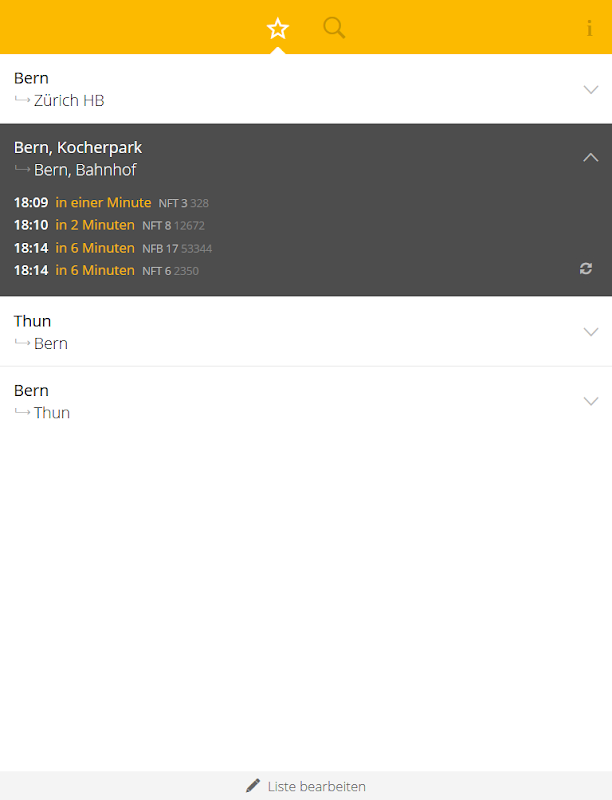Screen dimensions: 612x800
Task: Click the Liste bearbeiten button
Action: (316, 786)
